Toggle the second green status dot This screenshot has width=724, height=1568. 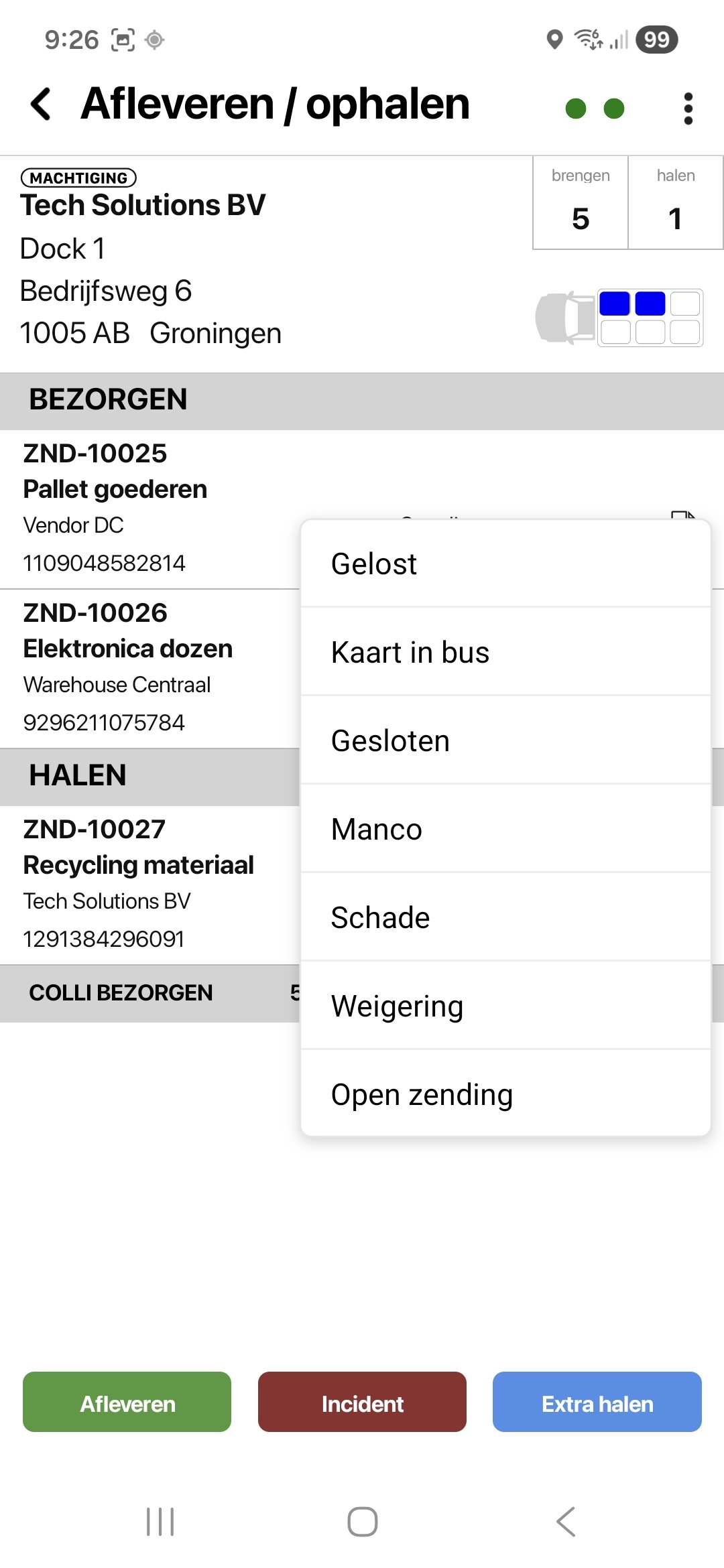[615, 107]
